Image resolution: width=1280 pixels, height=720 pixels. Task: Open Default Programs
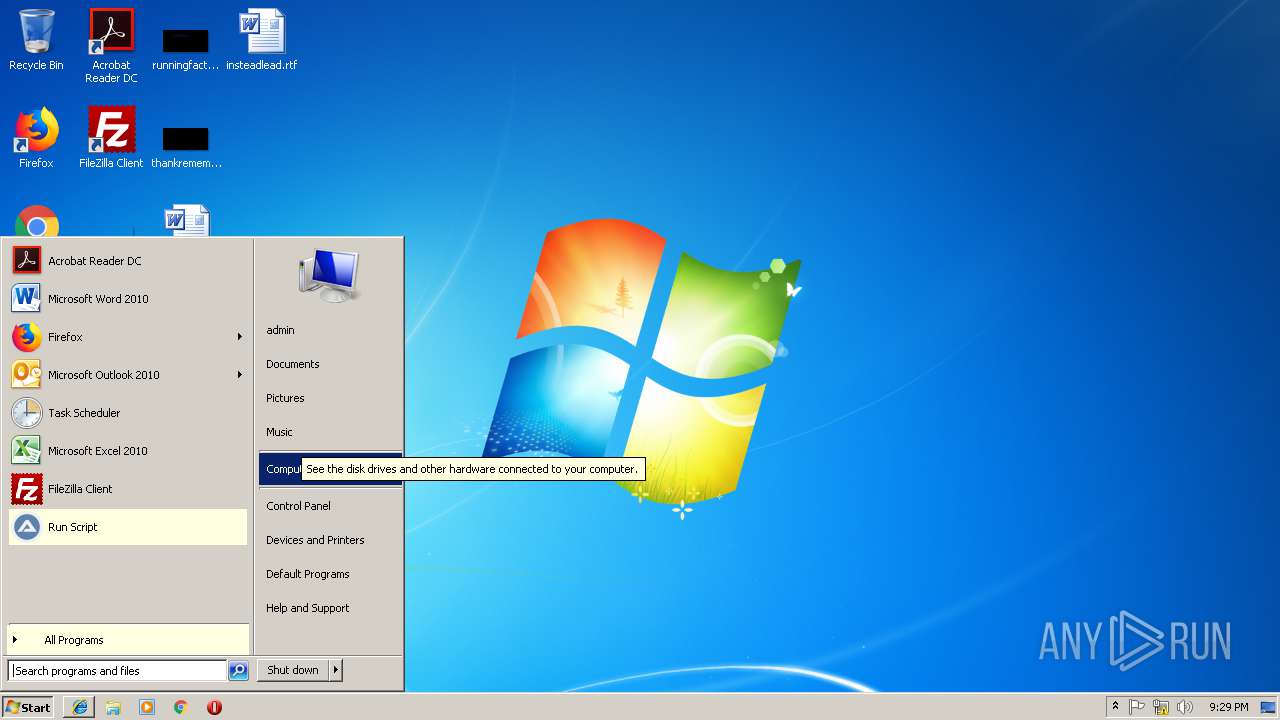coord(330,574)
